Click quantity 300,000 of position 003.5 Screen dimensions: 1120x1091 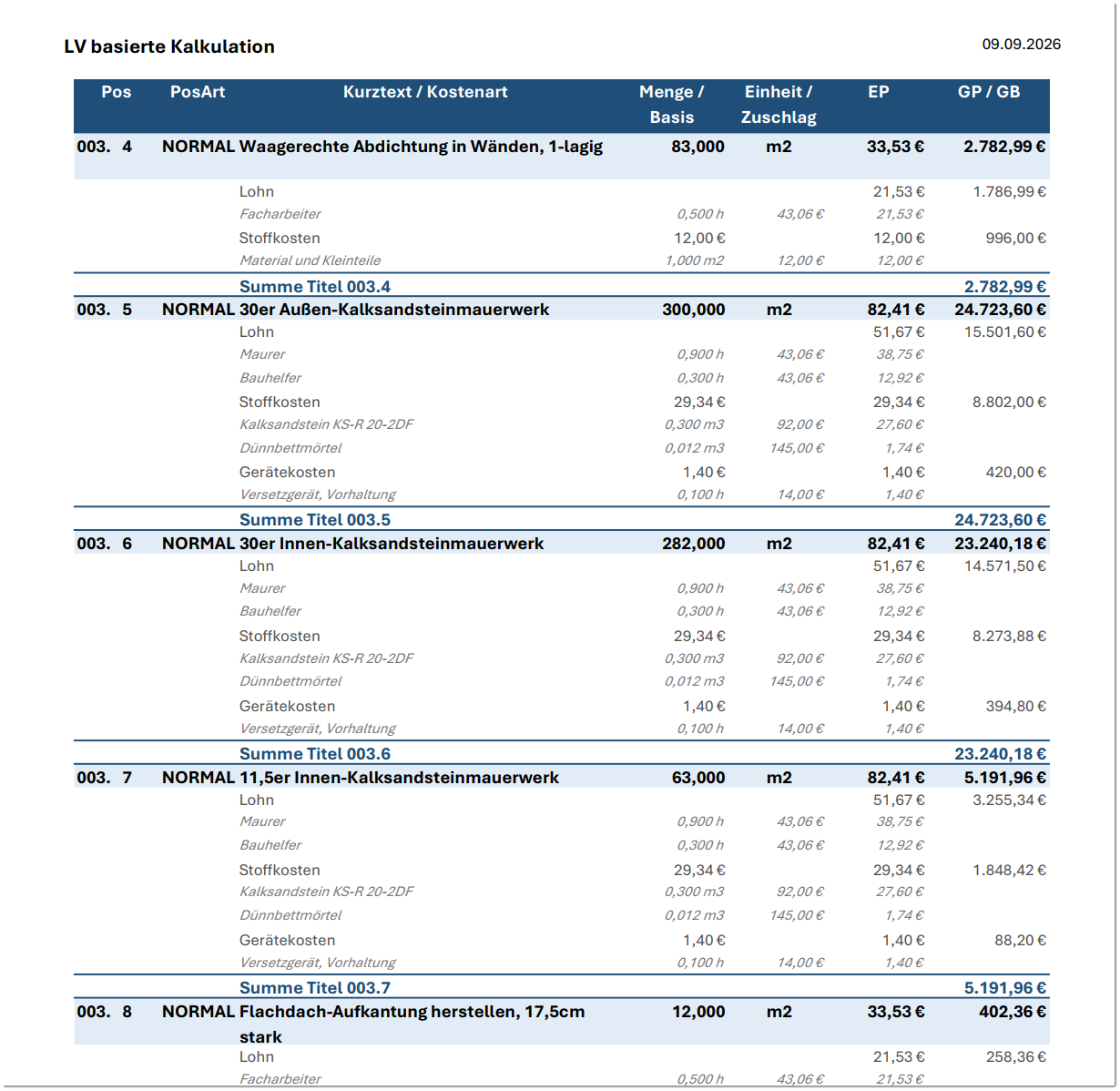694,310
